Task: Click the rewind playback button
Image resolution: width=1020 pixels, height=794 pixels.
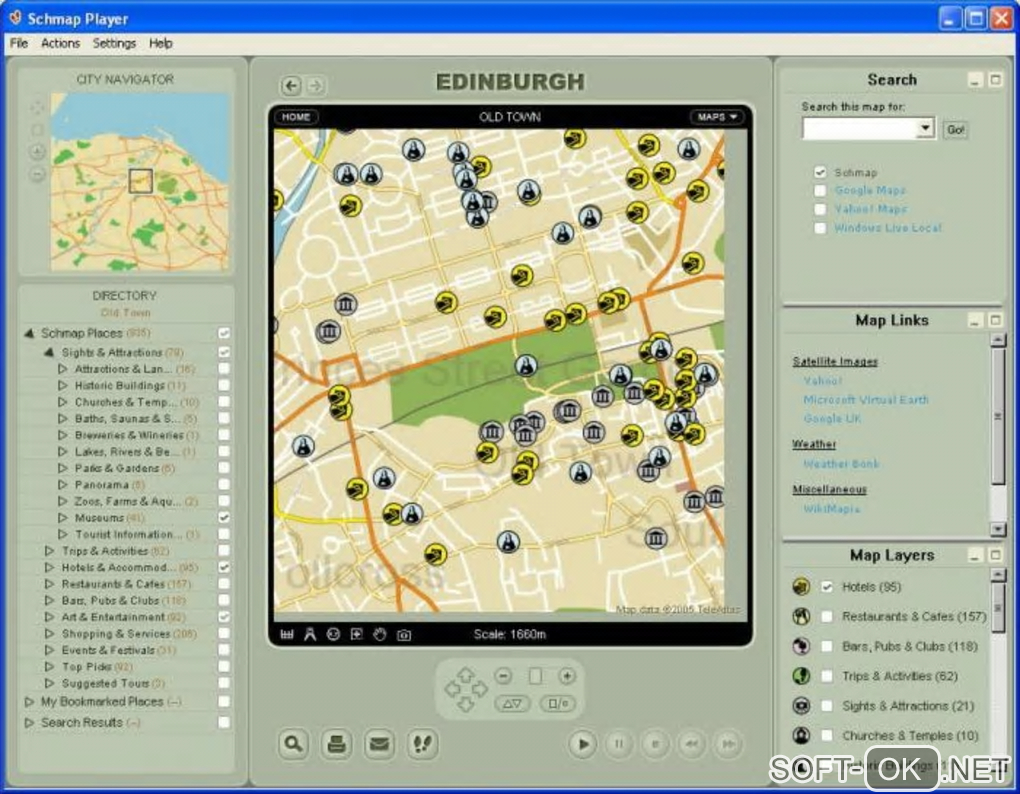Action: pyautogui.click(x=691, y=743)
